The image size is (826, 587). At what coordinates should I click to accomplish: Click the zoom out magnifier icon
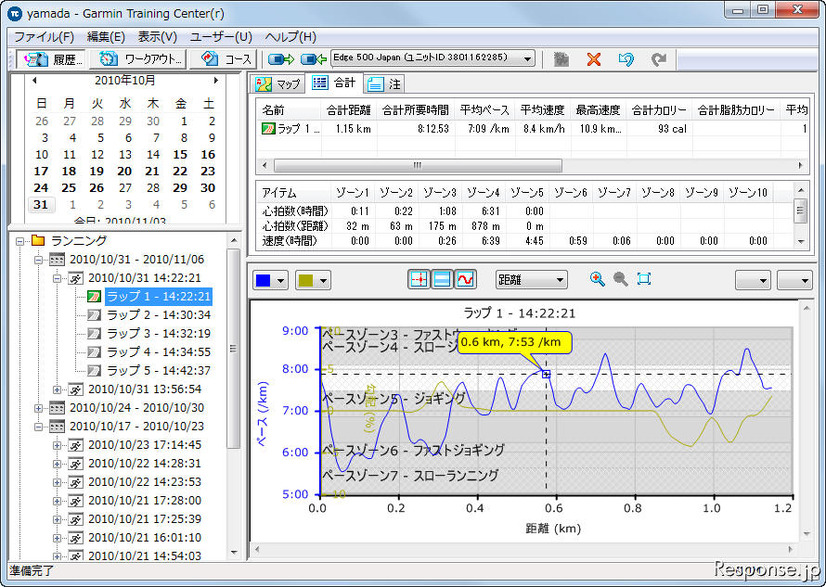621,279
